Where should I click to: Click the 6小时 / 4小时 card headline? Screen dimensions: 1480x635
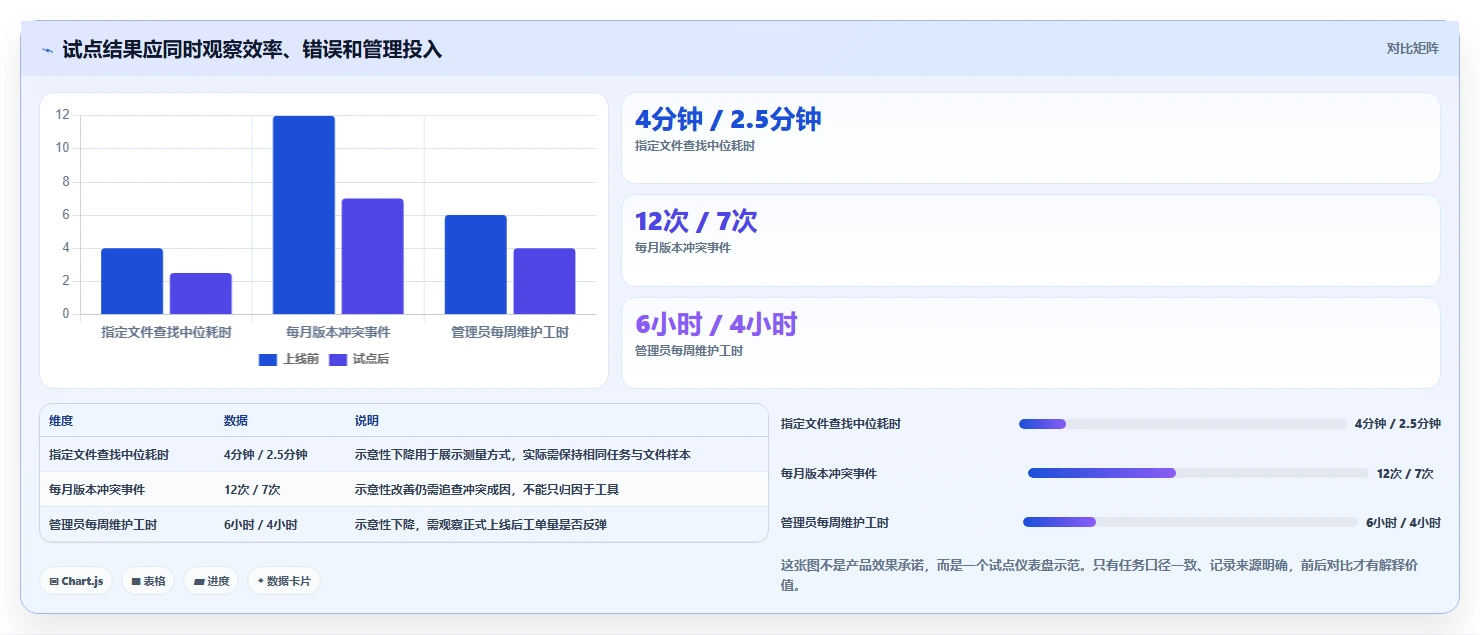(x=716, y=325)
